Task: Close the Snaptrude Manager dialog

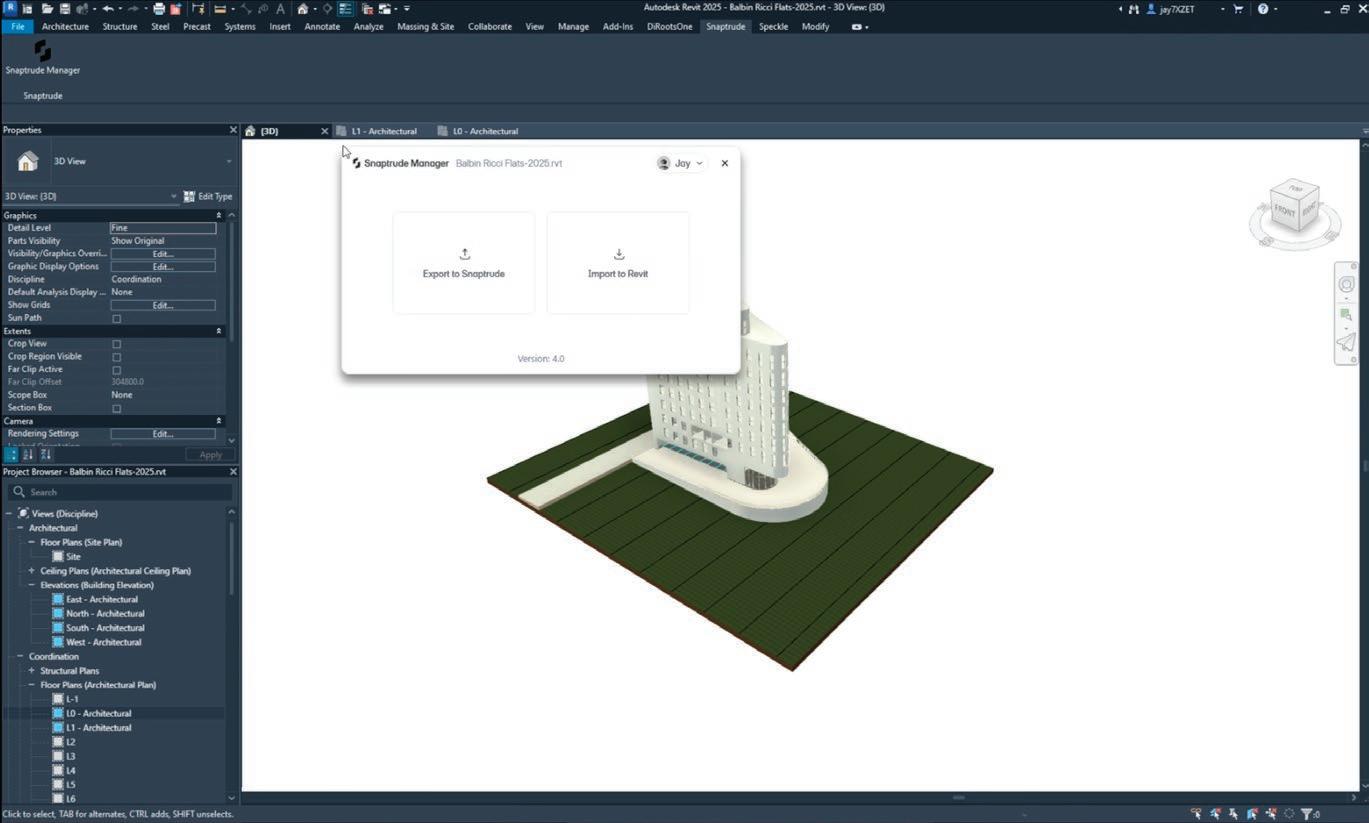Action: tap(725, 163)
